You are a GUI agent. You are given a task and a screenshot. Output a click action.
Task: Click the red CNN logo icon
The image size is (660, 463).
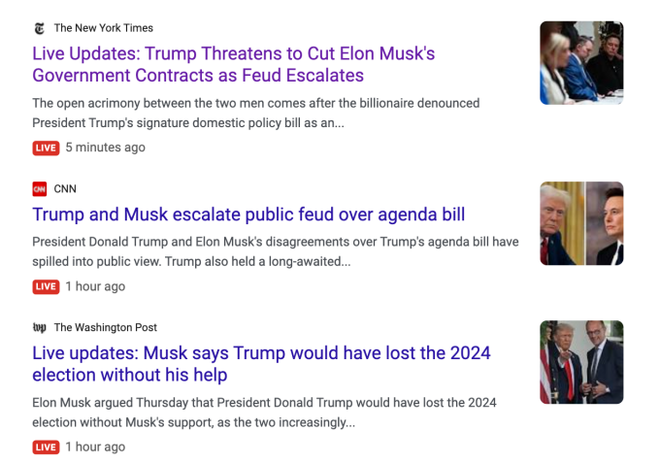coord(40,189)
